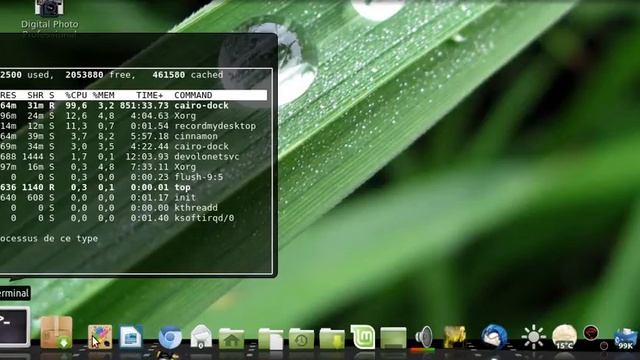Viewport: 640px width, 360px height.
Task: Click the dock applet labeled 99K
Action: 626,339
